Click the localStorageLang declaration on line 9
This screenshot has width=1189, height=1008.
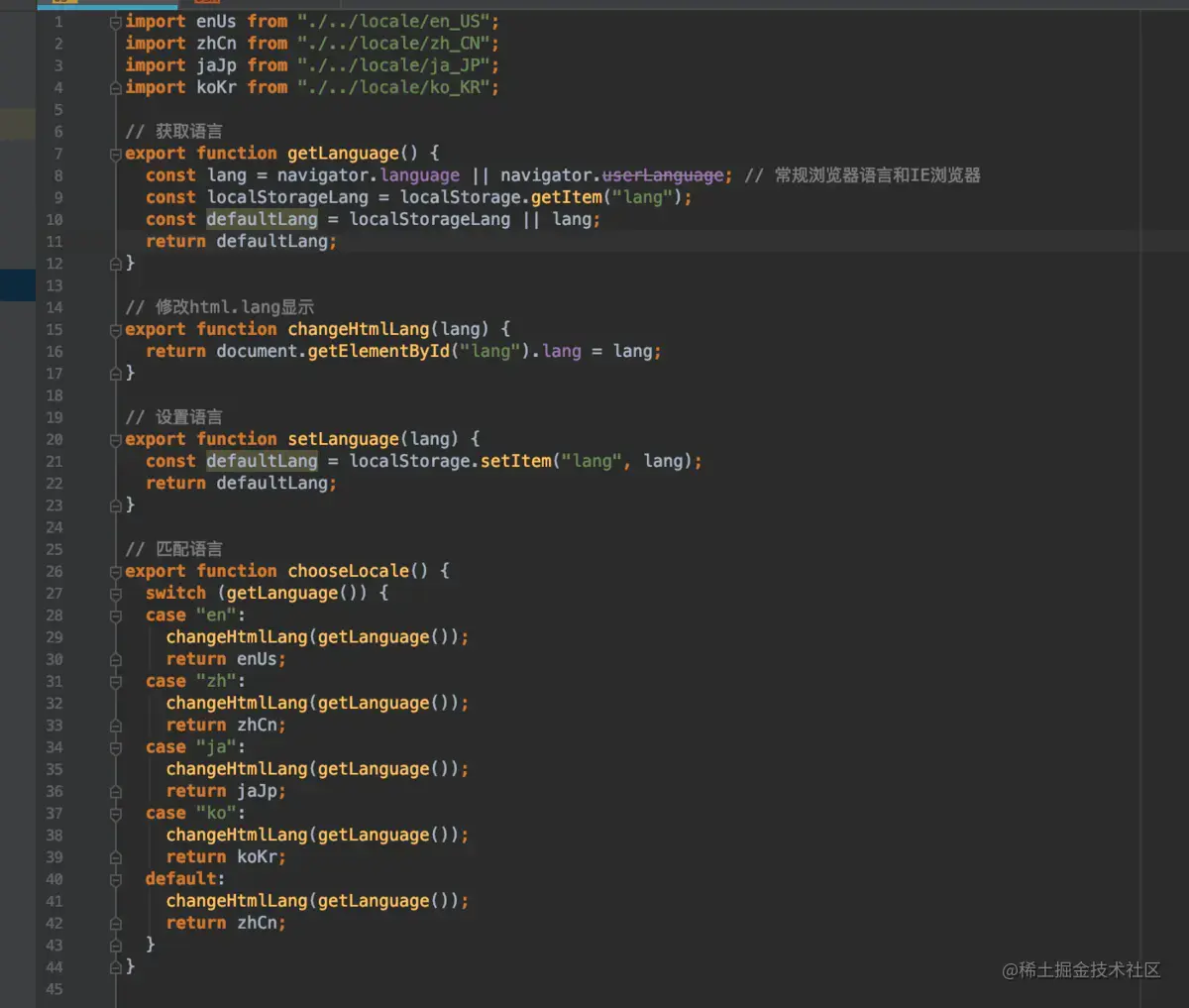pos(287,197)
